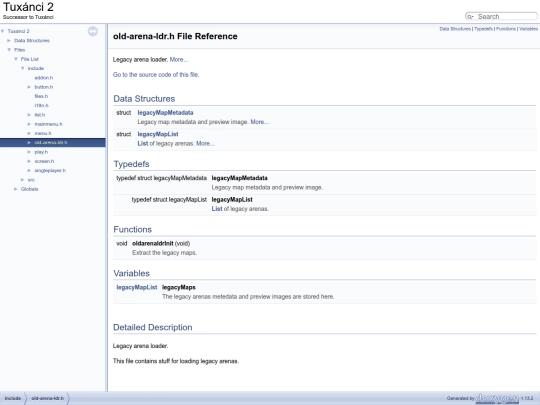Image resolution: width=540 pixels, height=405 pixels.
Task: Click legacyMapMetadata typedef name
Action: click(x=239, y=178)
